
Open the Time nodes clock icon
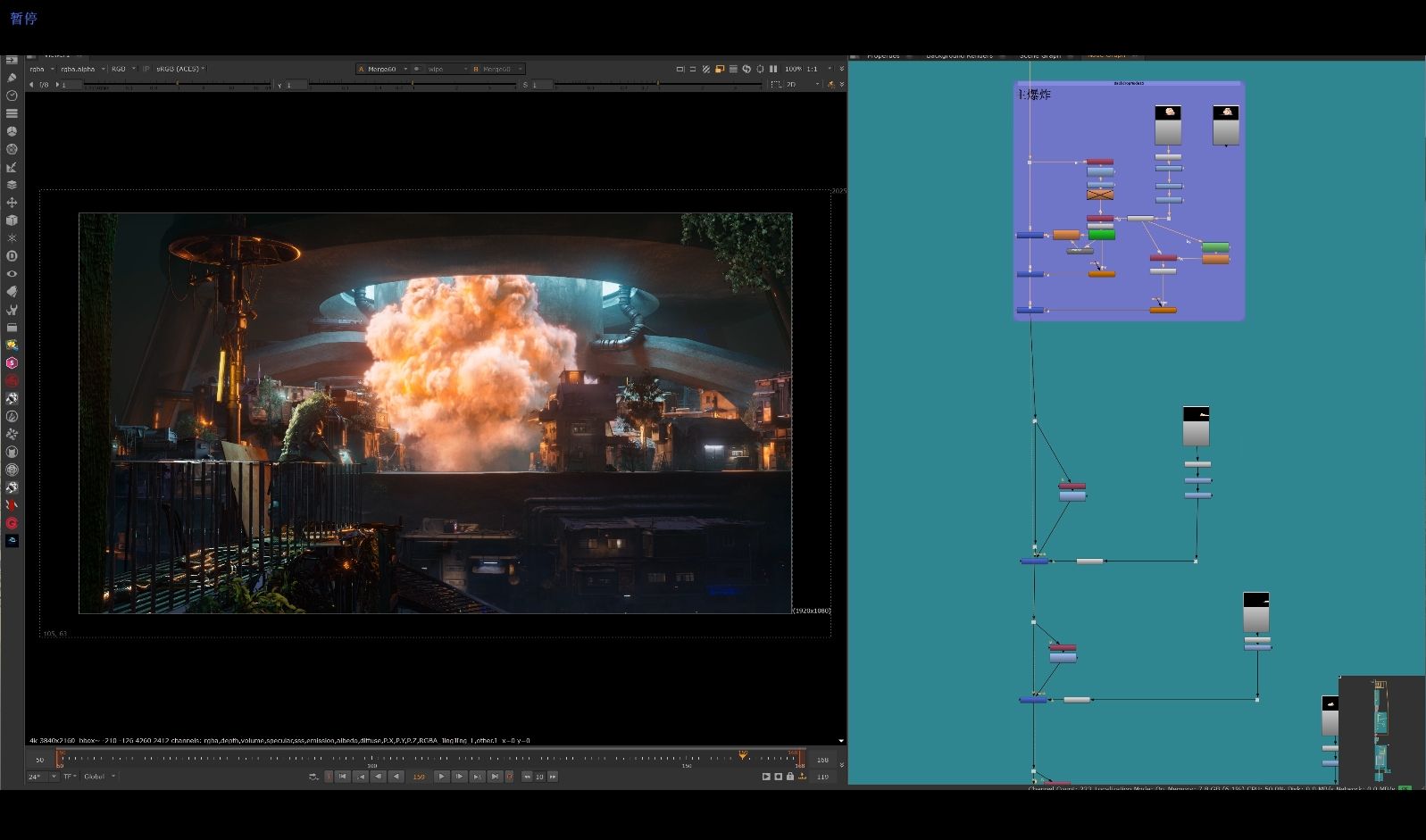12,96
